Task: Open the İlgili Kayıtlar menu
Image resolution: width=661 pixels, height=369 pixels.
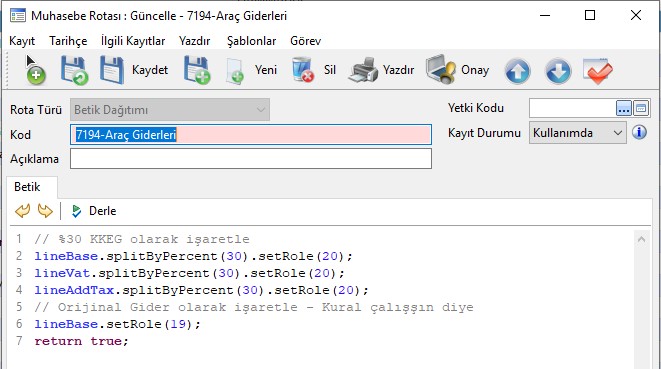Action: click(133, 41)
